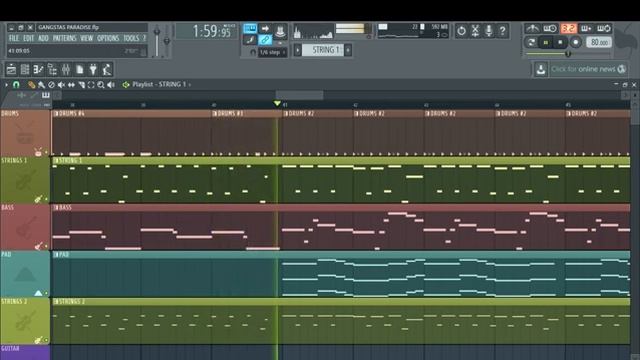Viewport: 640px width, 360px height.
Task: Click the master pitch slider
Action: pos(167,41)
